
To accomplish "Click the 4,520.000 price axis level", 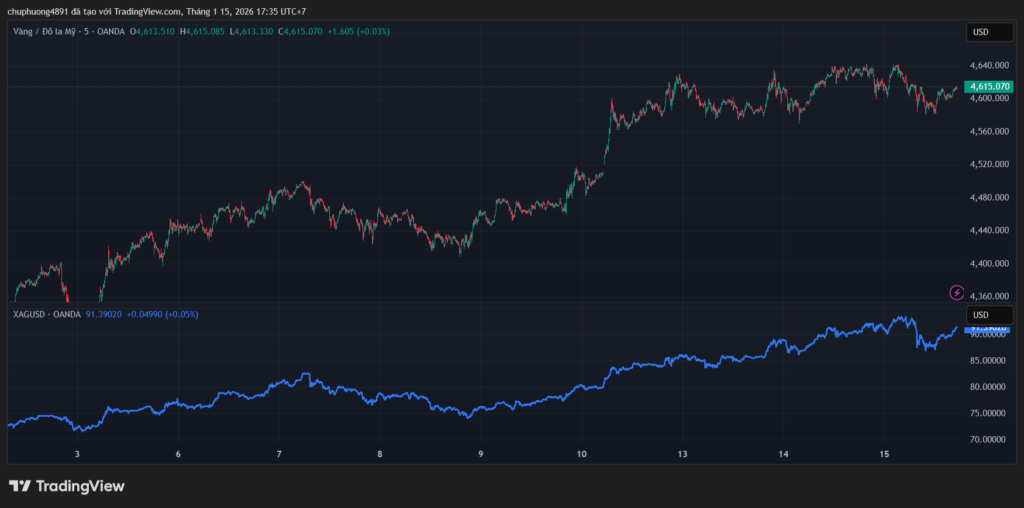I will tap(988, 164).
